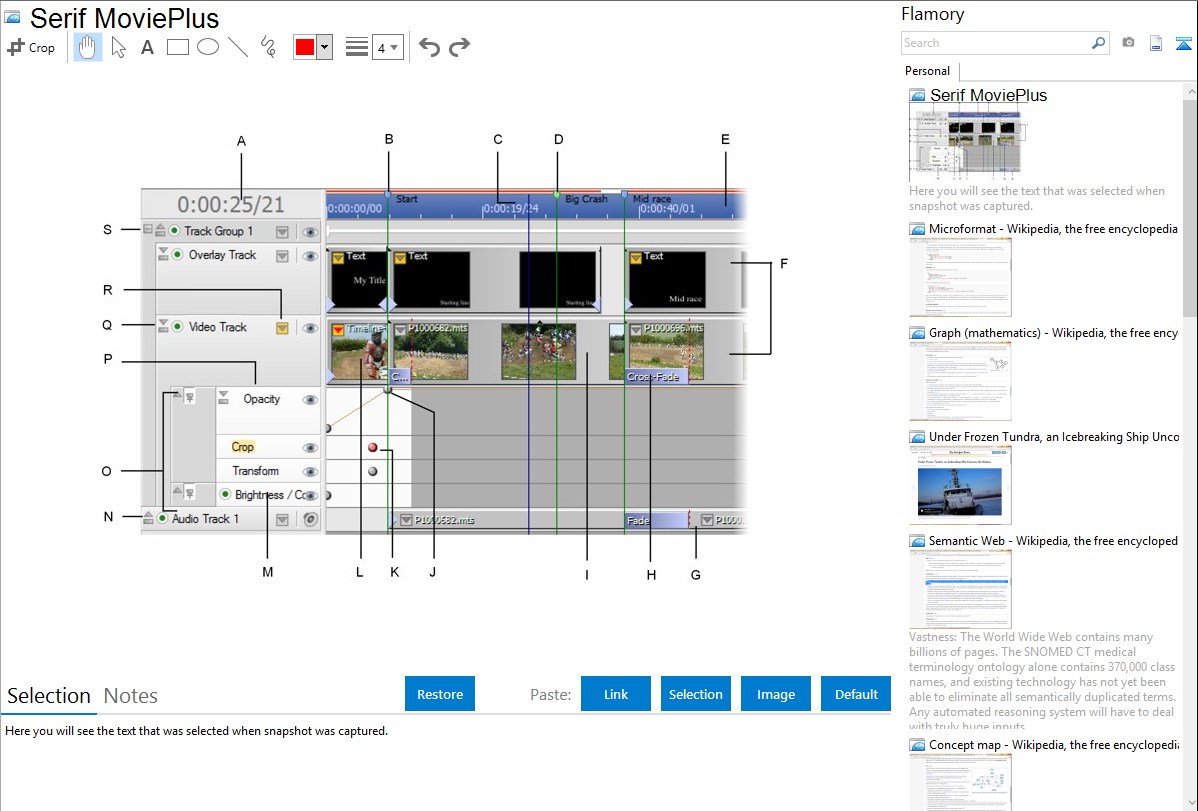Click the red color swatch
The width and height of the screenshot is (1198, 811).
(x=305, y=47)
